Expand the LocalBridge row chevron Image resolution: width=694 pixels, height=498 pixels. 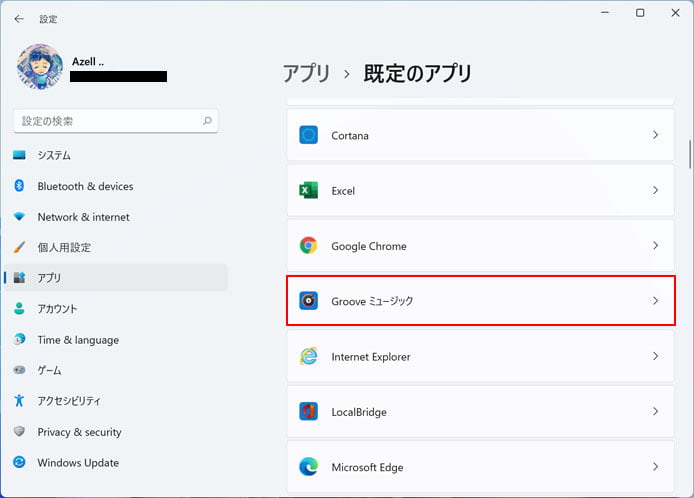click(655, 411)
